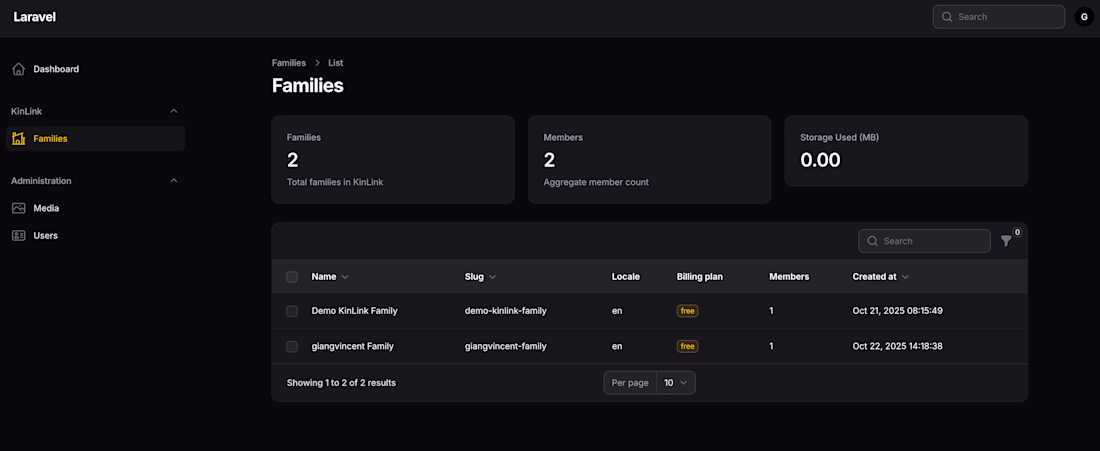Click the Laravel brand logo

coord(34,17)
